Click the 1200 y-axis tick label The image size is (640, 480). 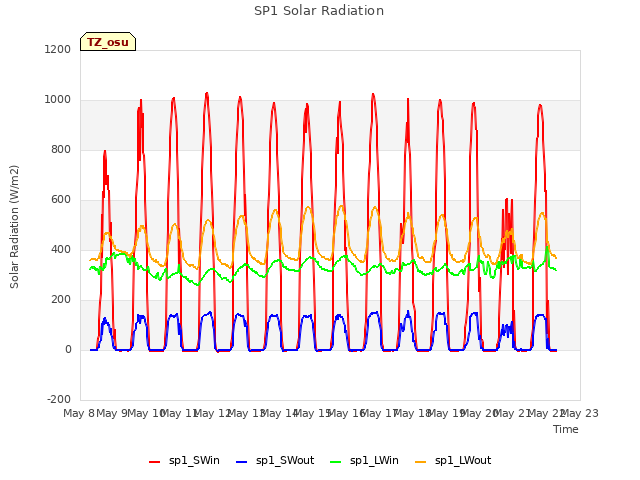[x=58, y=49]
